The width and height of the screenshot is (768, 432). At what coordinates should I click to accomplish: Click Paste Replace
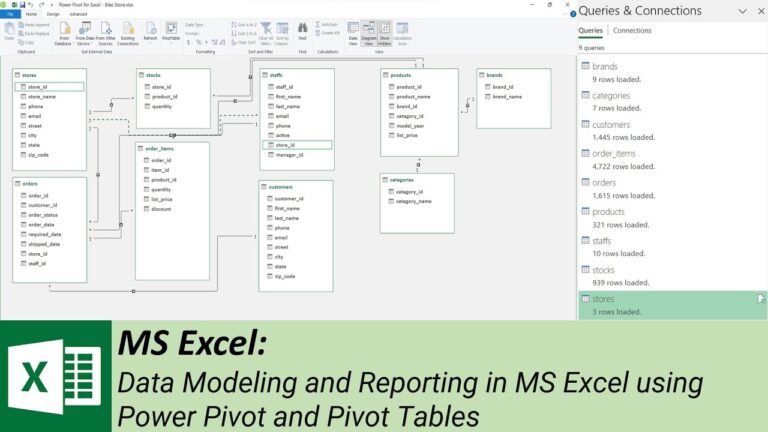[34, 33]
